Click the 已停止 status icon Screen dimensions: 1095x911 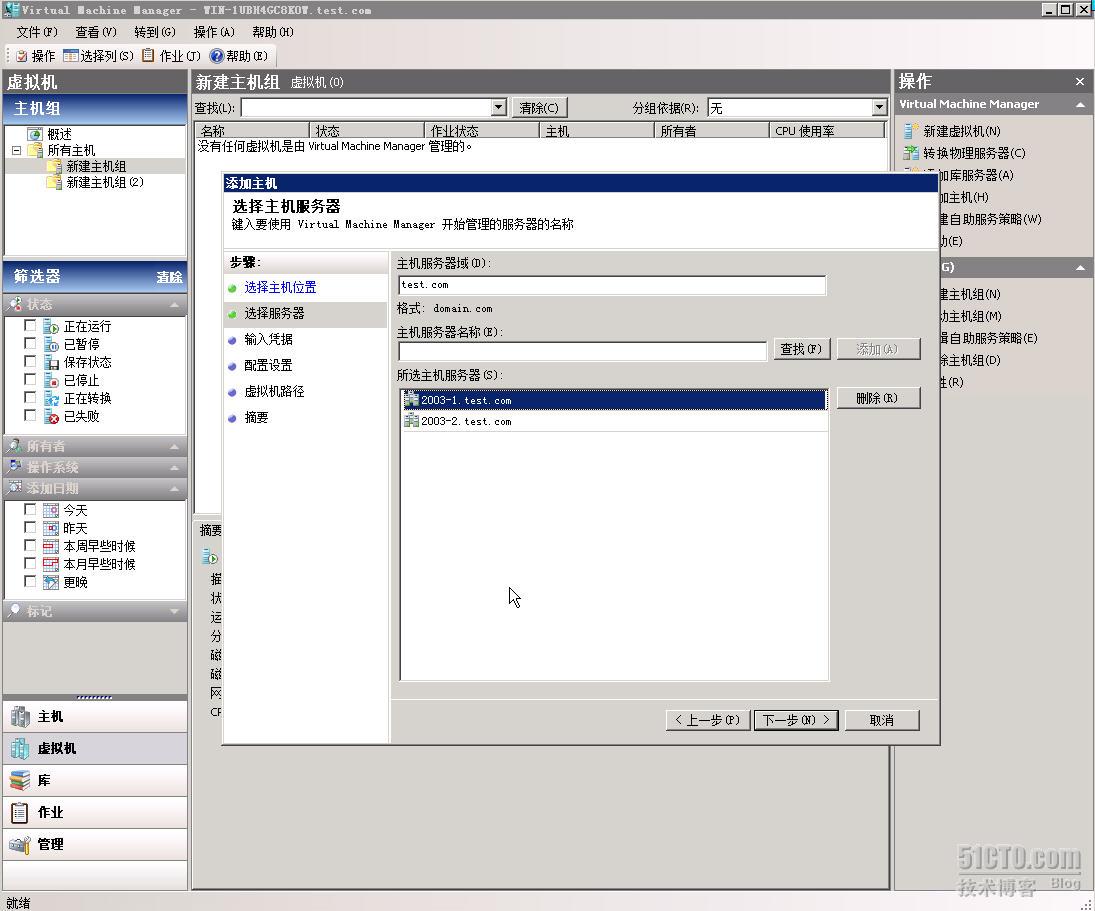pyautogui.click(x=51, y=380)
